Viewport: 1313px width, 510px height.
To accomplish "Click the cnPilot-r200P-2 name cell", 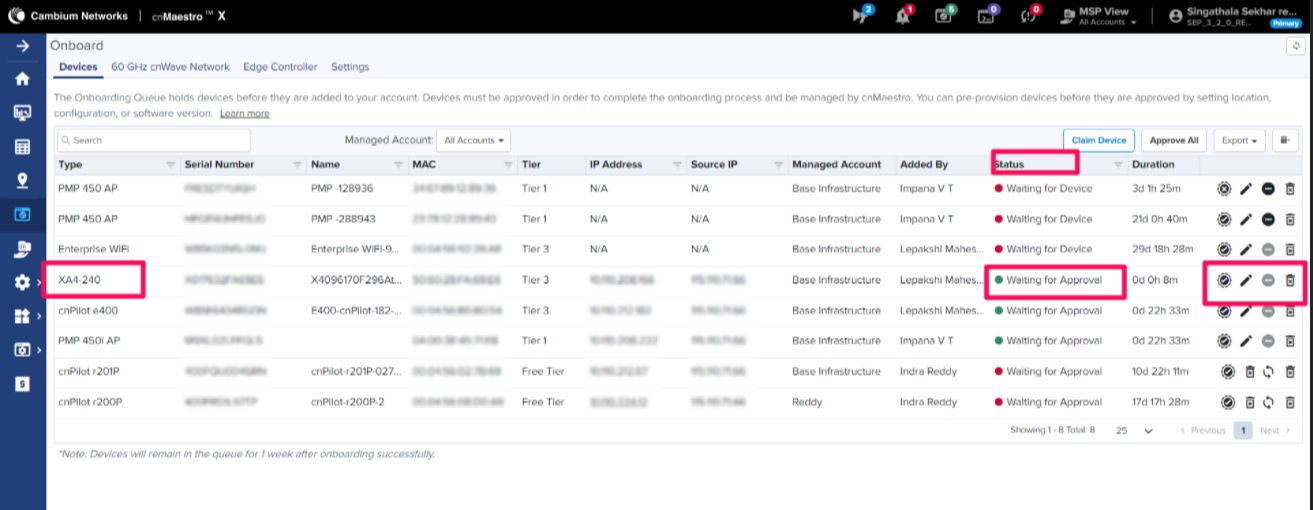I will (350, 402).
